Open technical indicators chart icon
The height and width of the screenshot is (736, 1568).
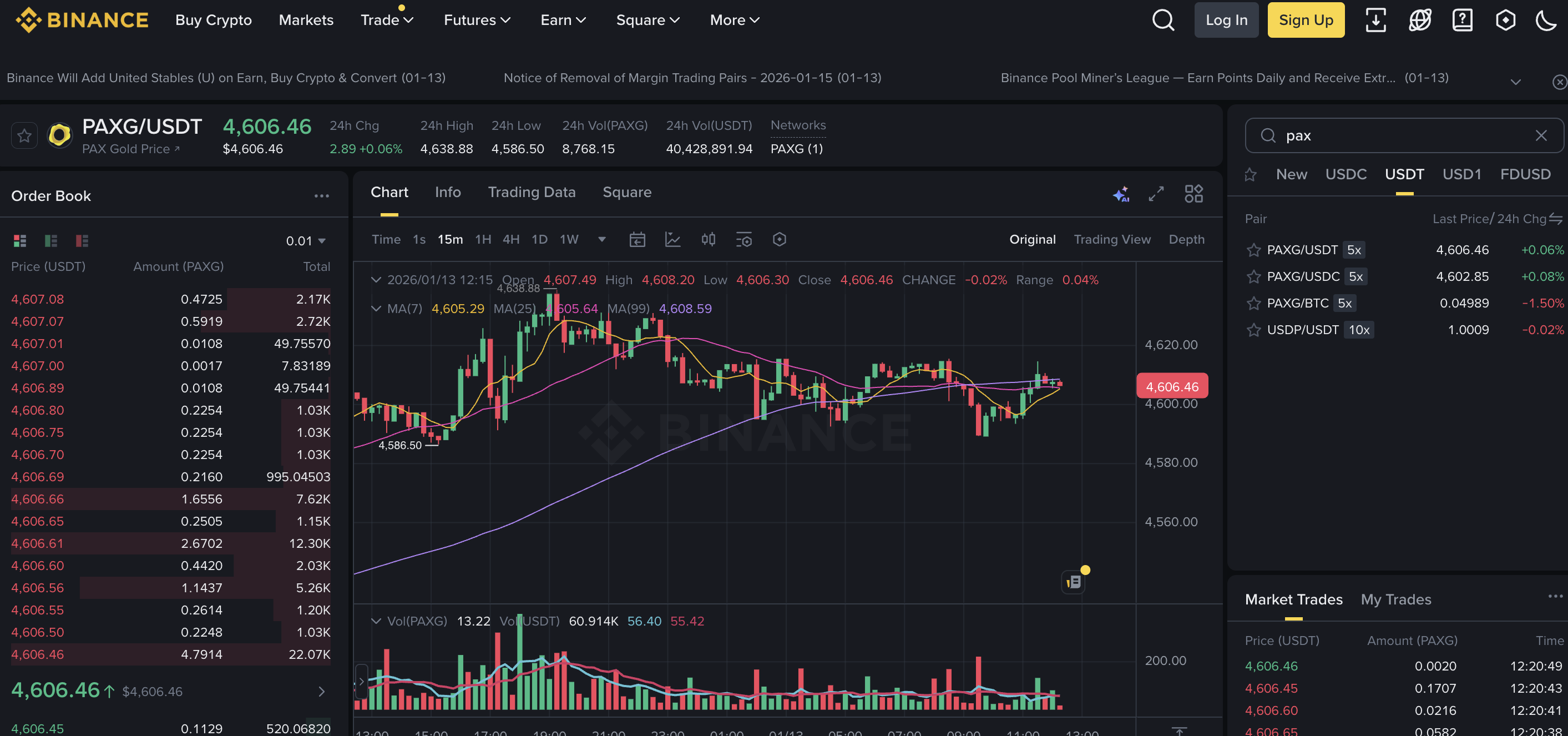(x=672, y=239)
